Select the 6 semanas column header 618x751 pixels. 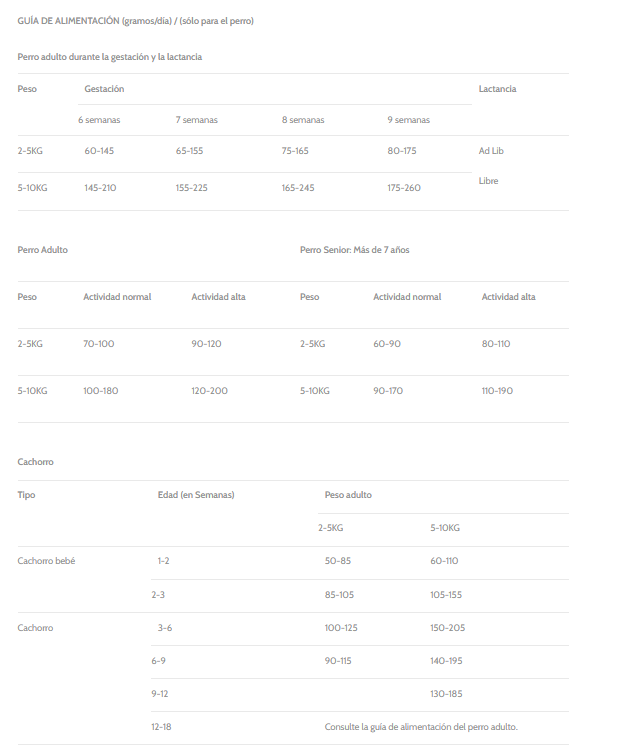(x=99, y=120)
